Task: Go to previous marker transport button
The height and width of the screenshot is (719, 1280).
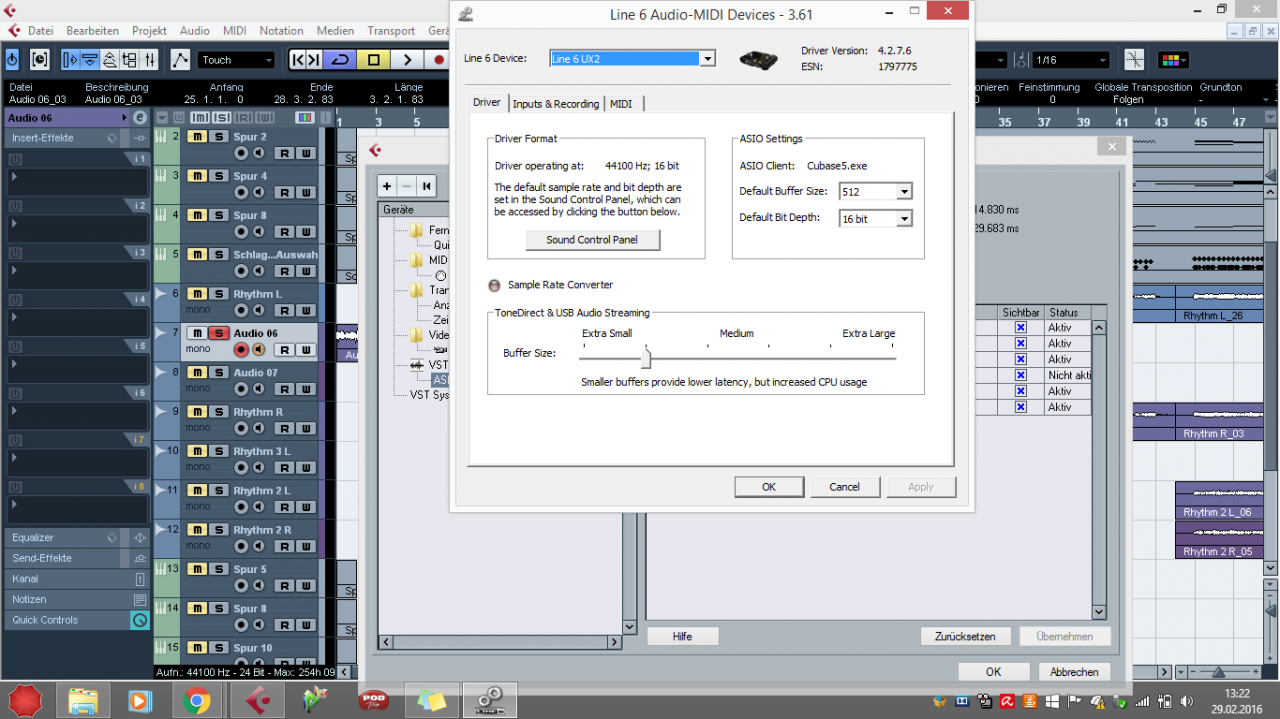Action: click(297, 60)
